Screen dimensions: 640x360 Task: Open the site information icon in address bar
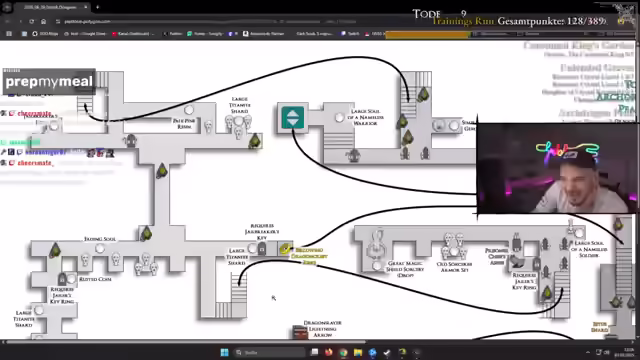click(58, 21)
